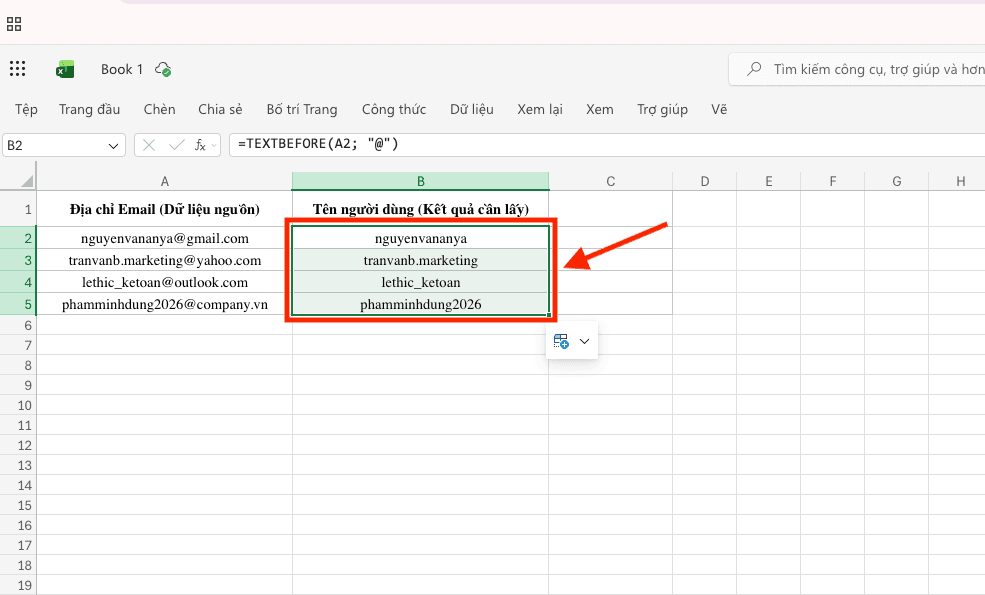
Task: Select result cell tranvanb.marketing
Action: click(x=420, y=260)
